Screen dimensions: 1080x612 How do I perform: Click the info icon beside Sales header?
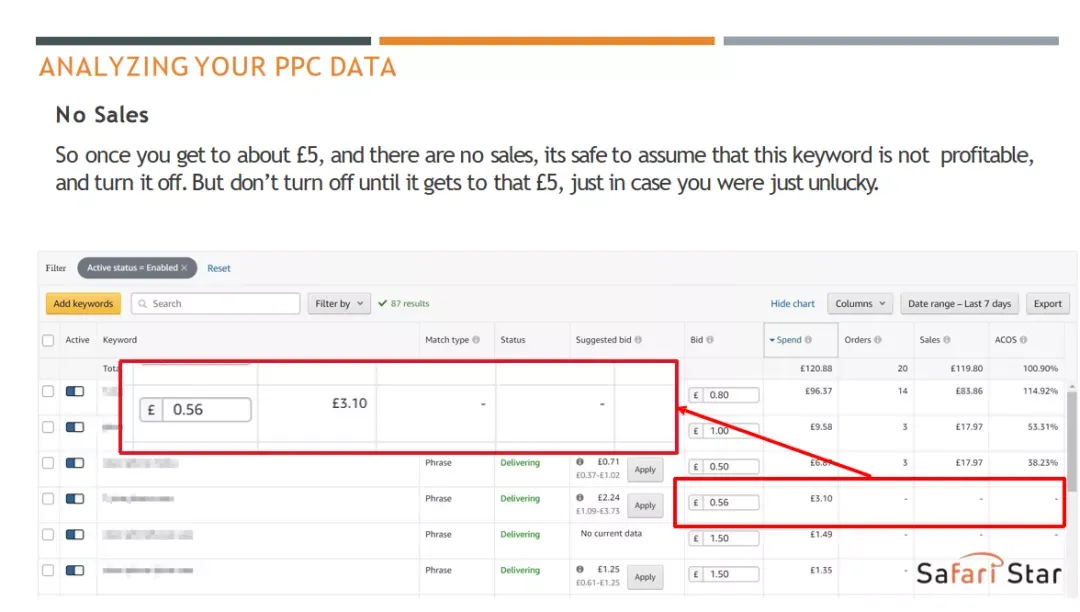[x=946, y=340]
